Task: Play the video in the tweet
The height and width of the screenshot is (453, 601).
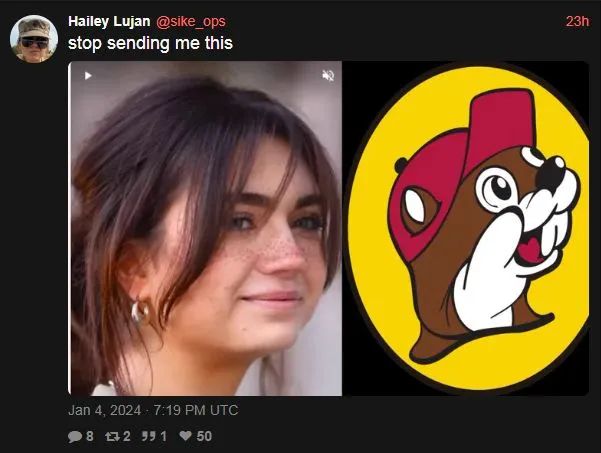Action: (x=88, y=76)
